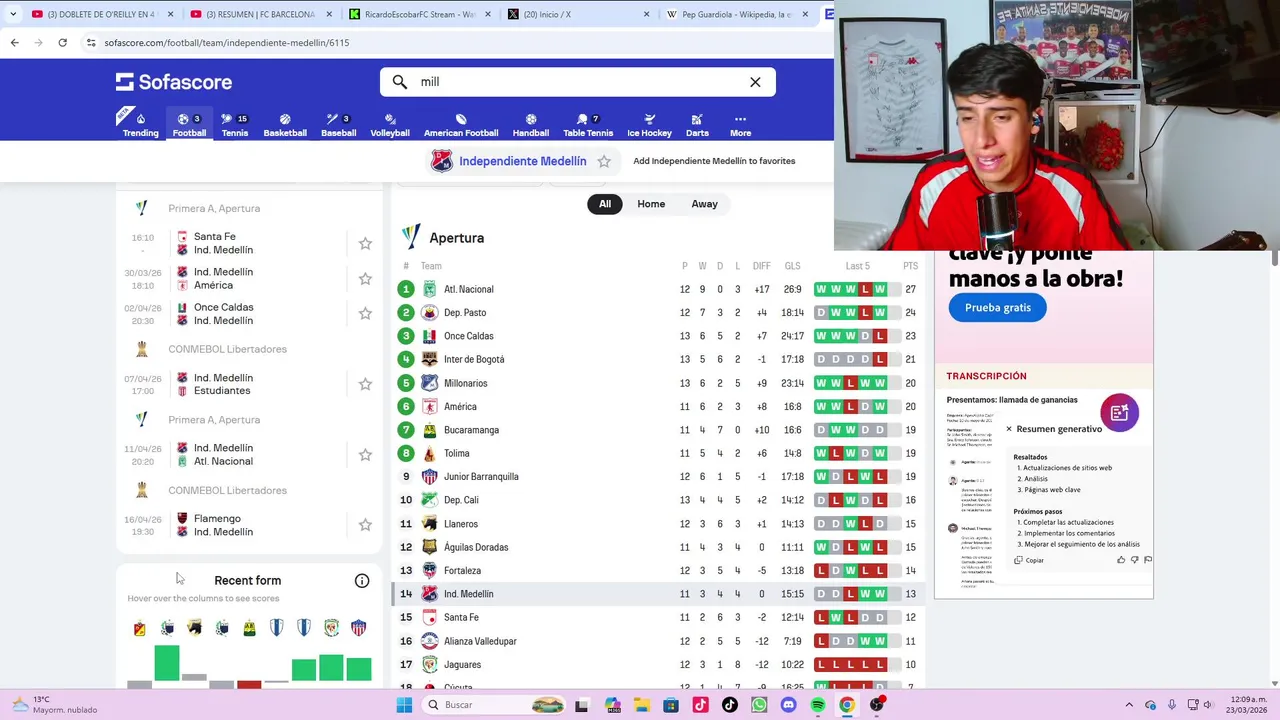Click the search magnifier icon
1280x720 pixels.
(x=400, y=82)
